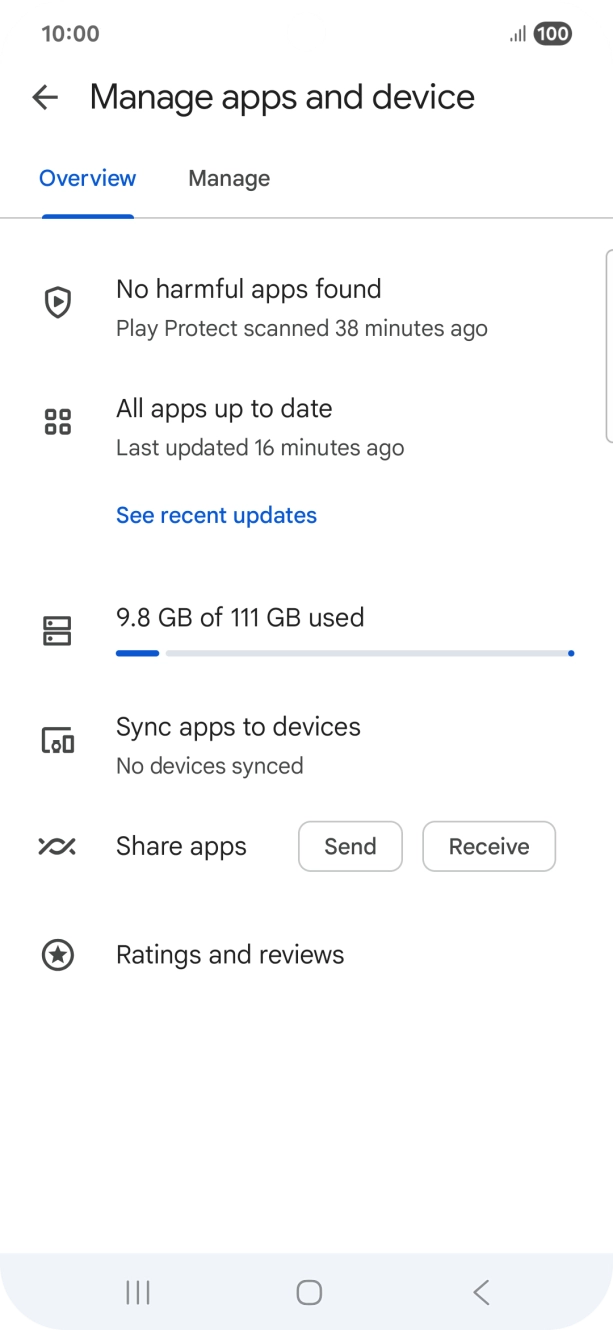Tap the Sync apps to devices icon
This screenshot has width=613, height=1330.
click(x=58, y=741)
